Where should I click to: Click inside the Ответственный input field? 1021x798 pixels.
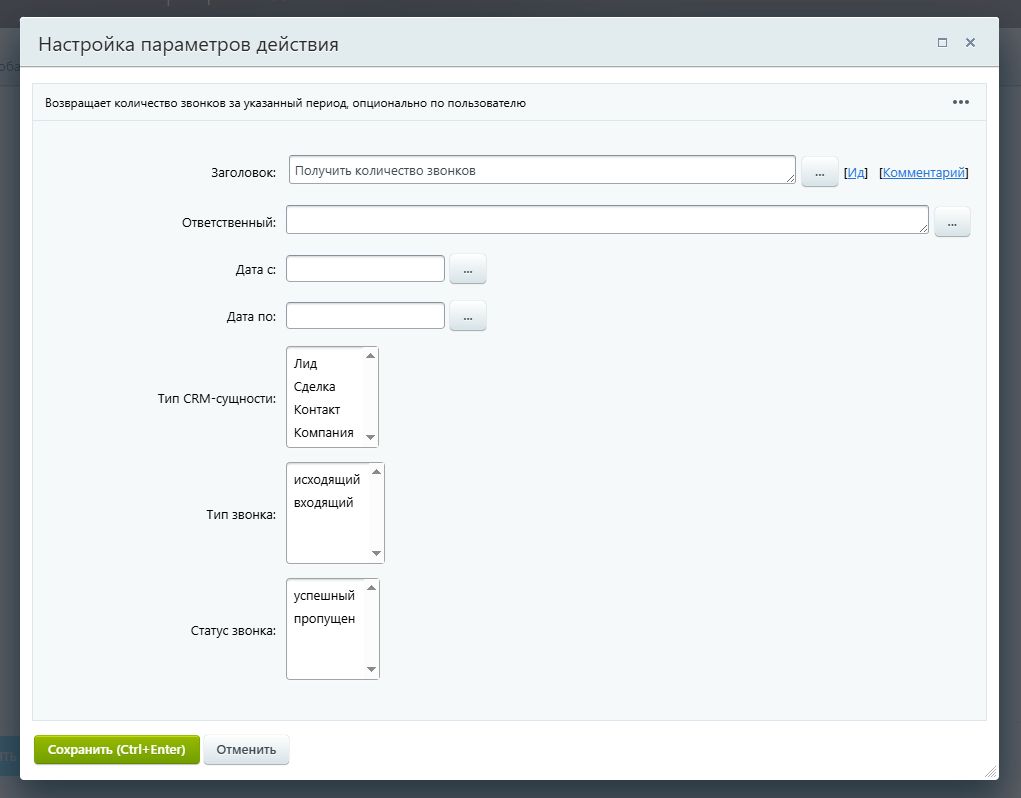coord(600,220)
